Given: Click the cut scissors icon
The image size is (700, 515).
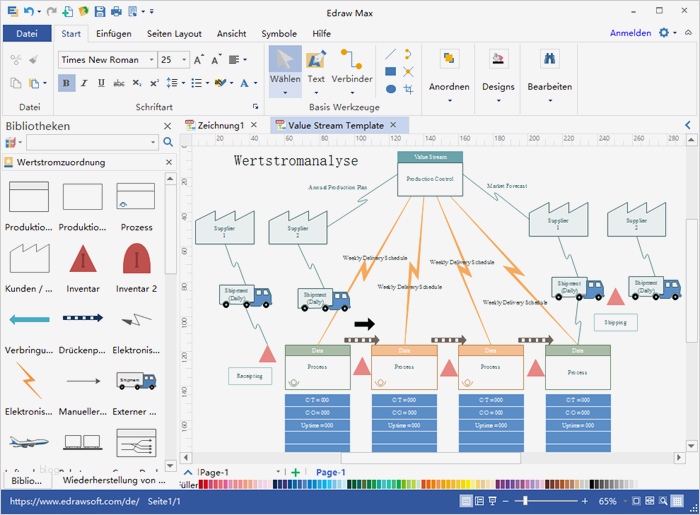Looking at the screenshot, I should click(x=16, y=59).
